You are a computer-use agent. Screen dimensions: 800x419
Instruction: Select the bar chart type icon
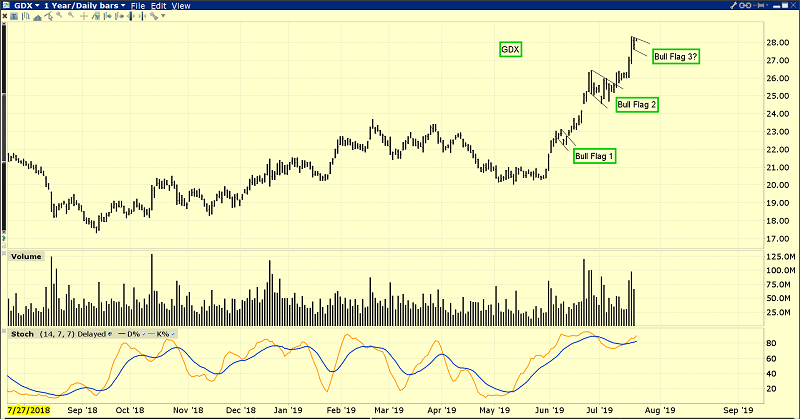point(26,16)
